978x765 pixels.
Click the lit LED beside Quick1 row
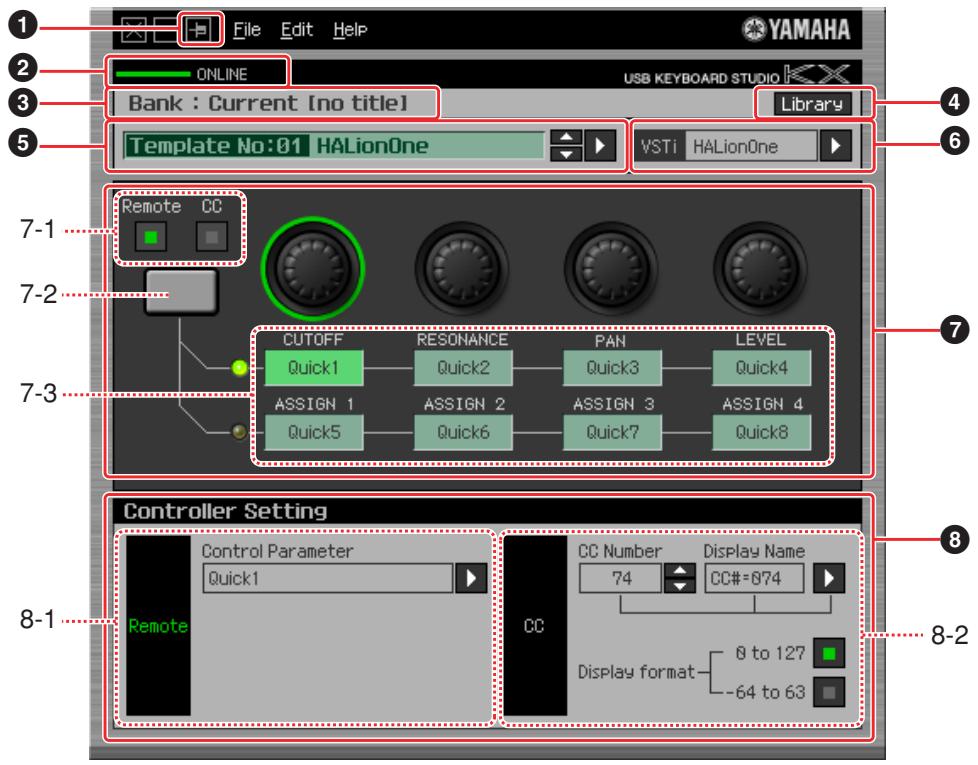click(240, 368)
